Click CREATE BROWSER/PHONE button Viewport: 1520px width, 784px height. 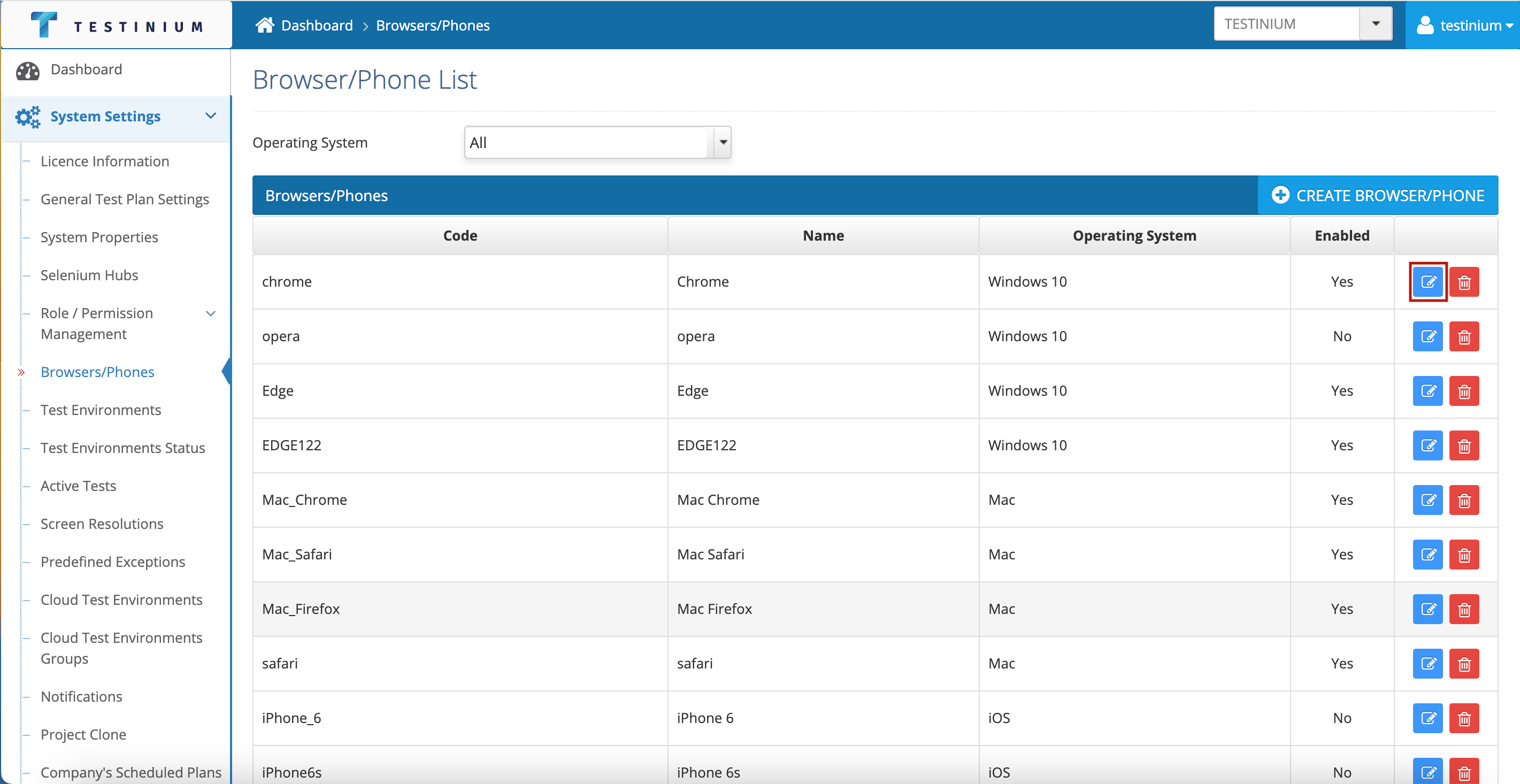pyautogui.click(x=1378, y=195)
